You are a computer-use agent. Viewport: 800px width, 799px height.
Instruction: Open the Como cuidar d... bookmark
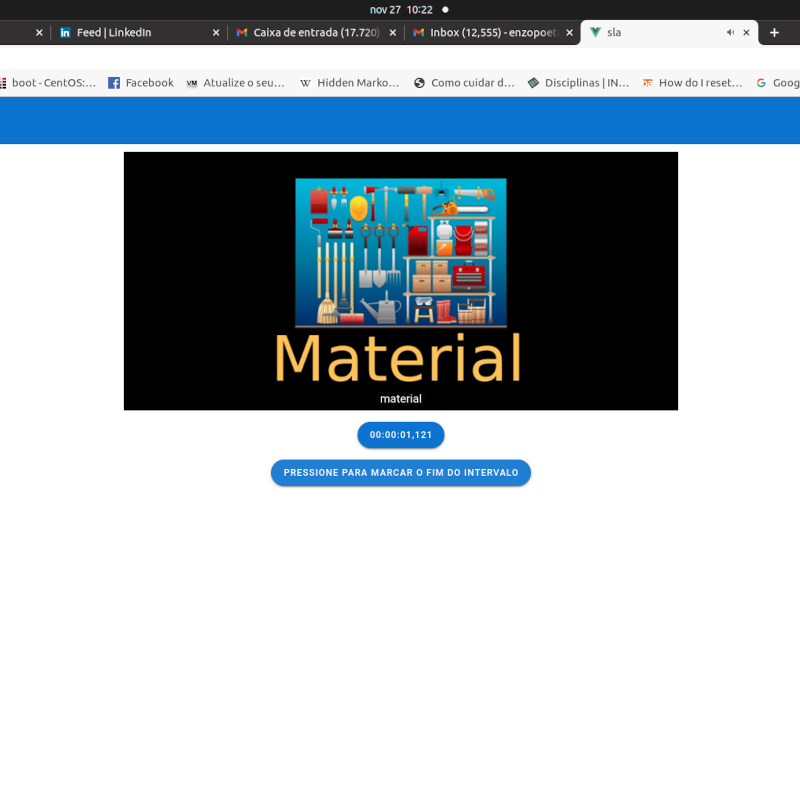(463, 83)
